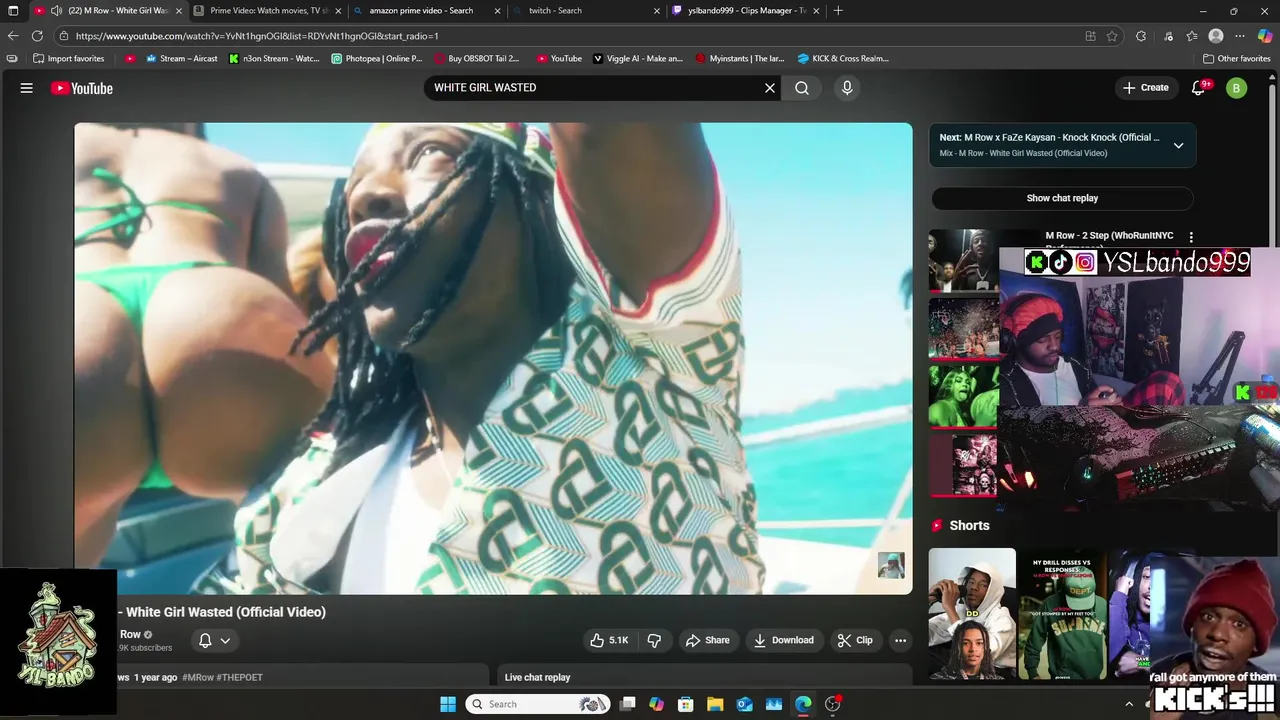Screen dimensions: 1280x720
Task: Open Buy OBSBOT Tail 2 bookmark
Action: (476, 59)
